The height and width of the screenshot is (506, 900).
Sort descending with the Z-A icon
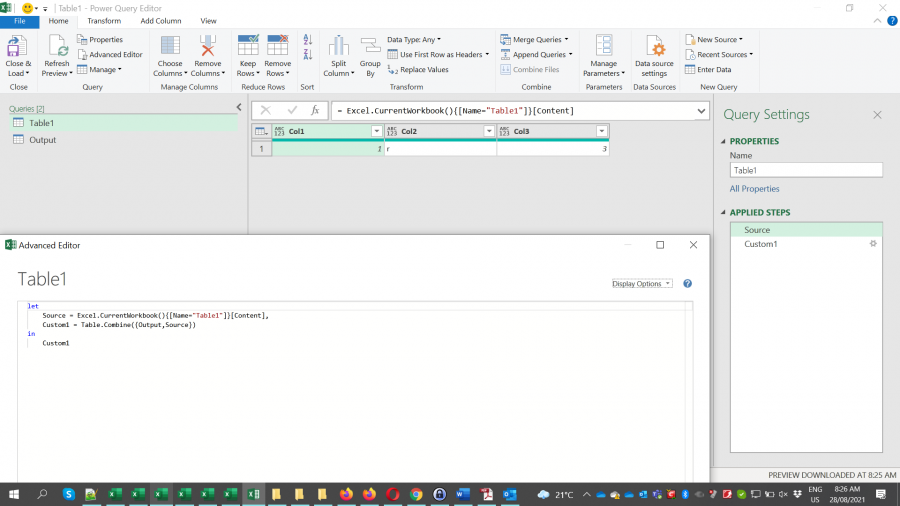click(x=308, y=55)
